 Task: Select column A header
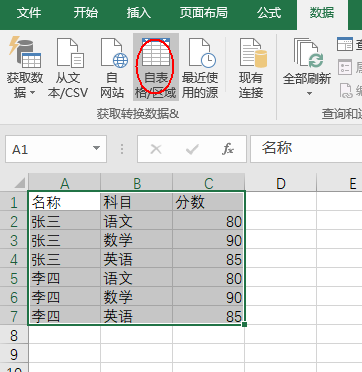(x=64, y=183)
